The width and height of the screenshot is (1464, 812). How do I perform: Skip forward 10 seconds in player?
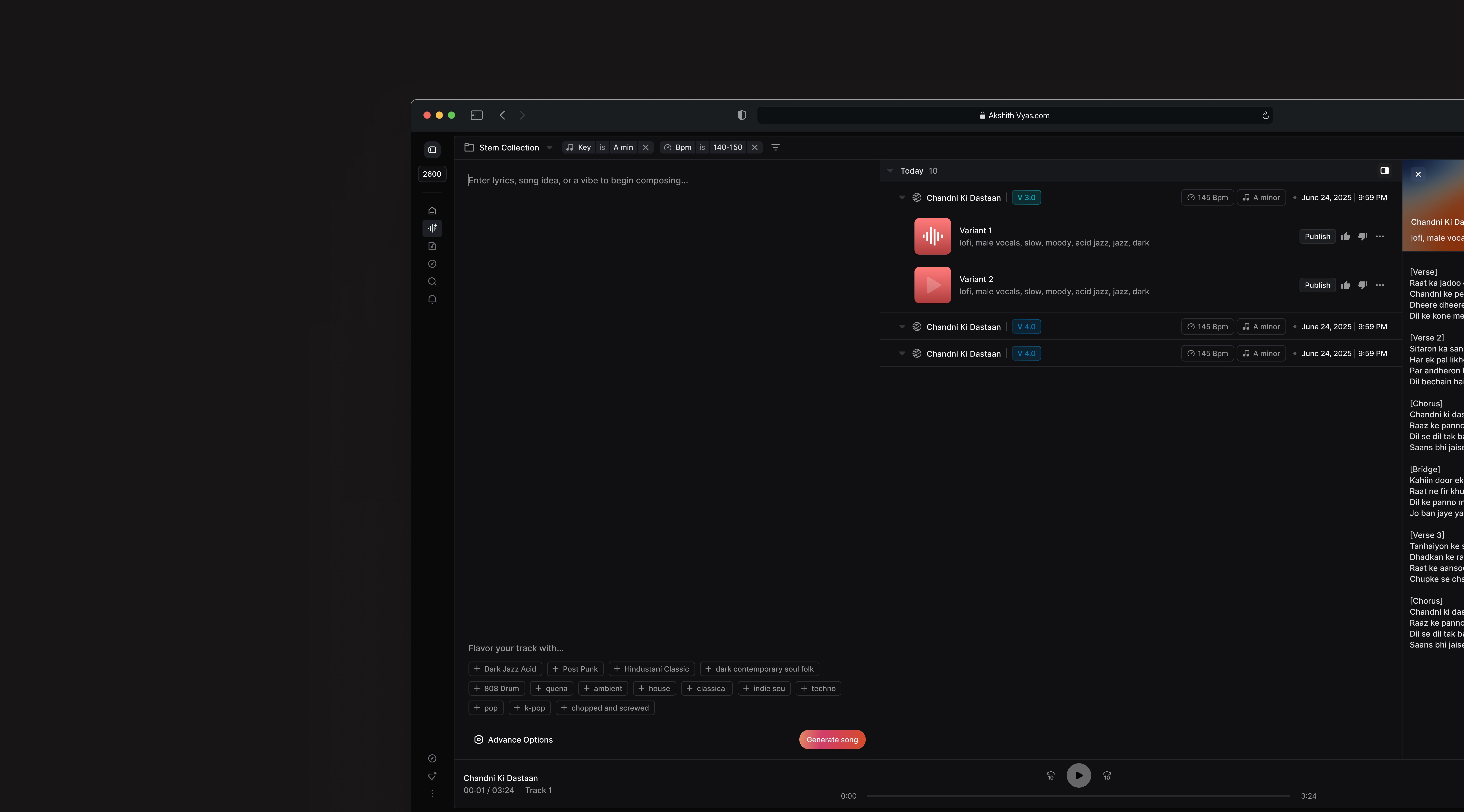[x=1107, y=776]
